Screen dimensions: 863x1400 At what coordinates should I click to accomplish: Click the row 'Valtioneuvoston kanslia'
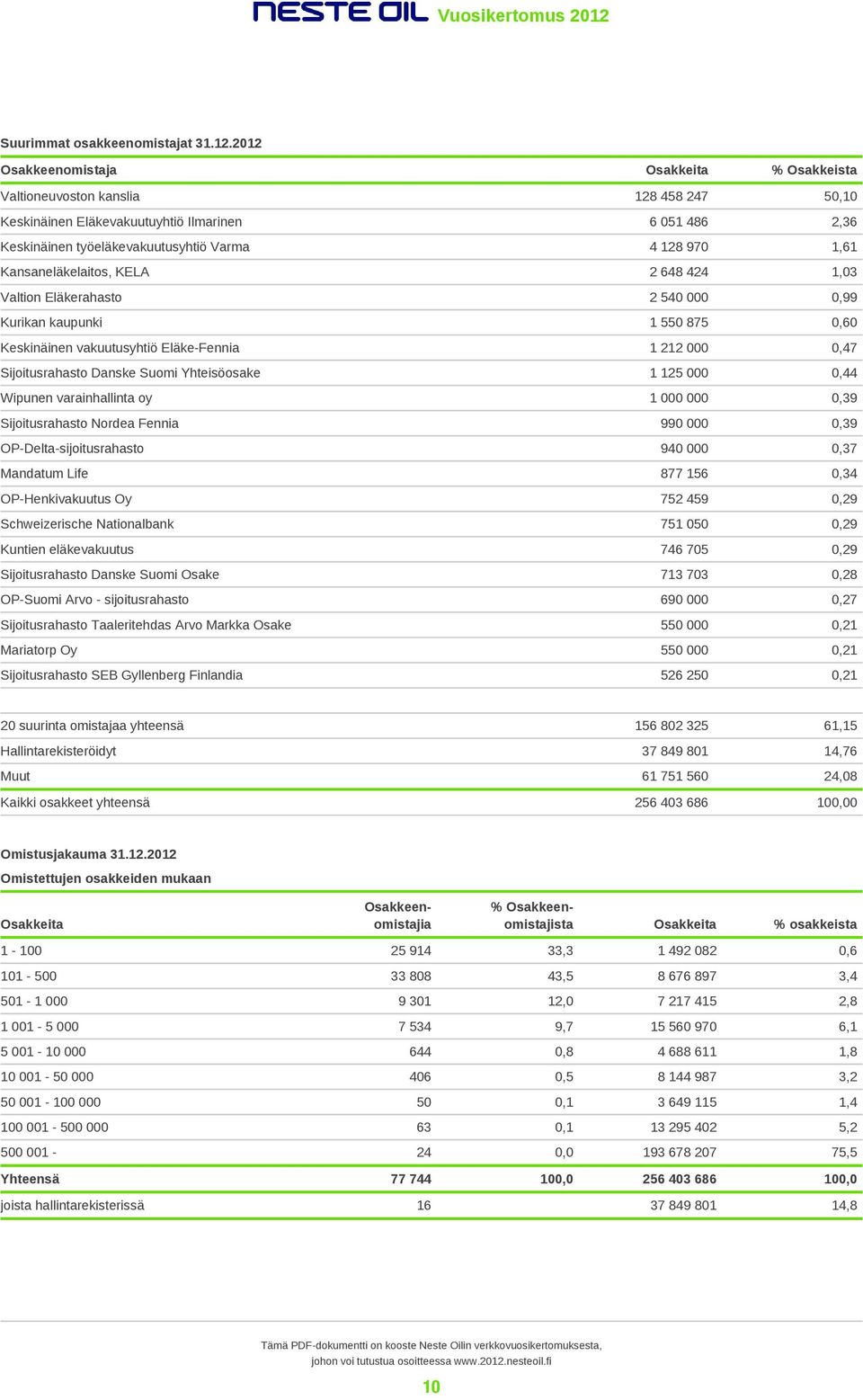coord(431,196)
